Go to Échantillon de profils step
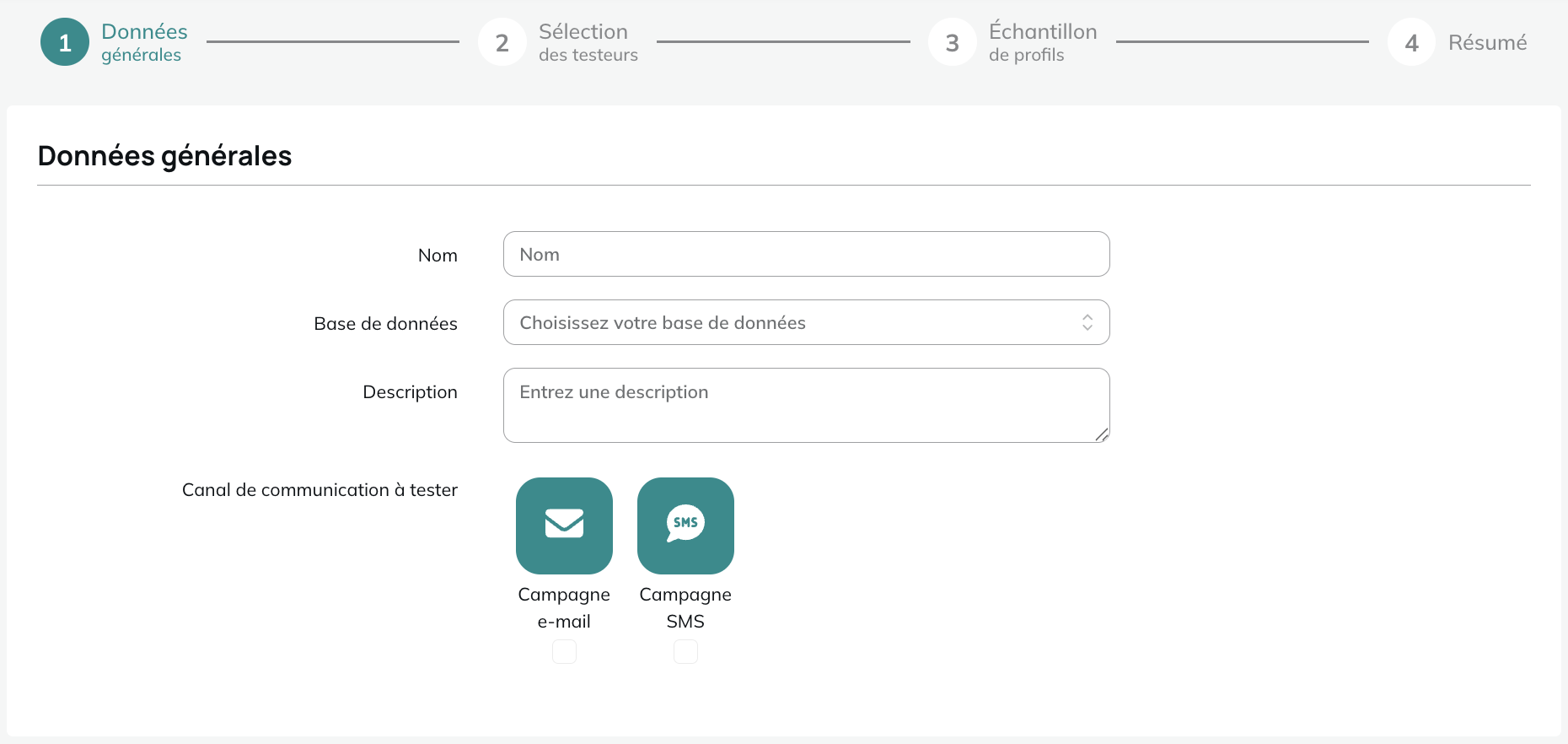This screenshot has height=744, width=1568. pos(1043,42)
